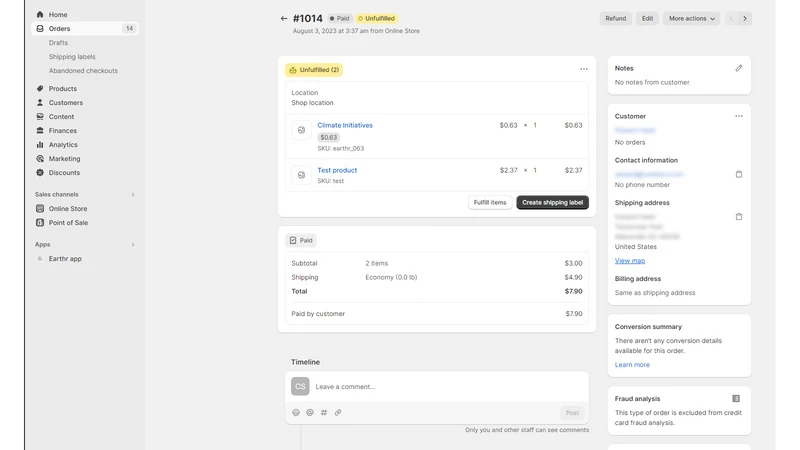Image resolution: width=800 pixels, height=450 pixels.
Task: Add a hashtag reference to the comment
Action: tap(324, 412)
